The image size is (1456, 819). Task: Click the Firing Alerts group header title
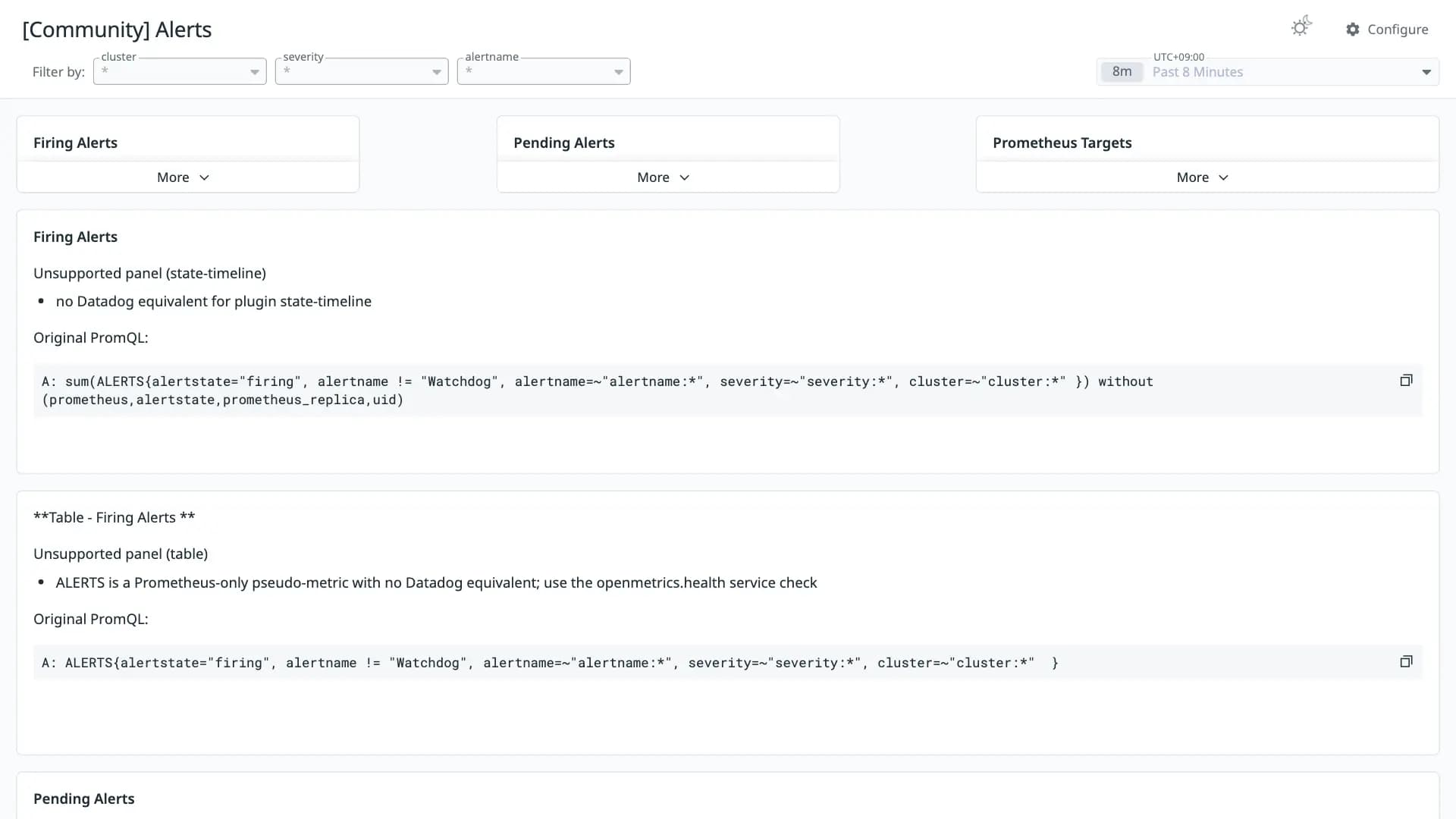click(75, 143)
